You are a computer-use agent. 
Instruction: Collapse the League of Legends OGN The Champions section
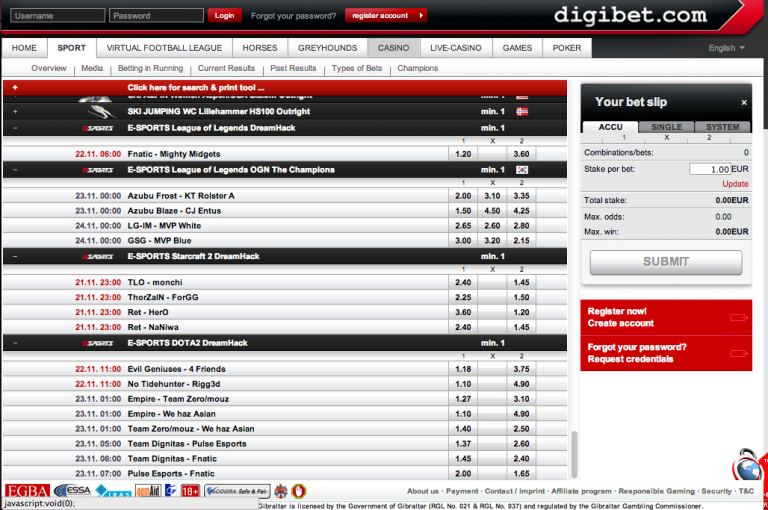click(15, 170)
